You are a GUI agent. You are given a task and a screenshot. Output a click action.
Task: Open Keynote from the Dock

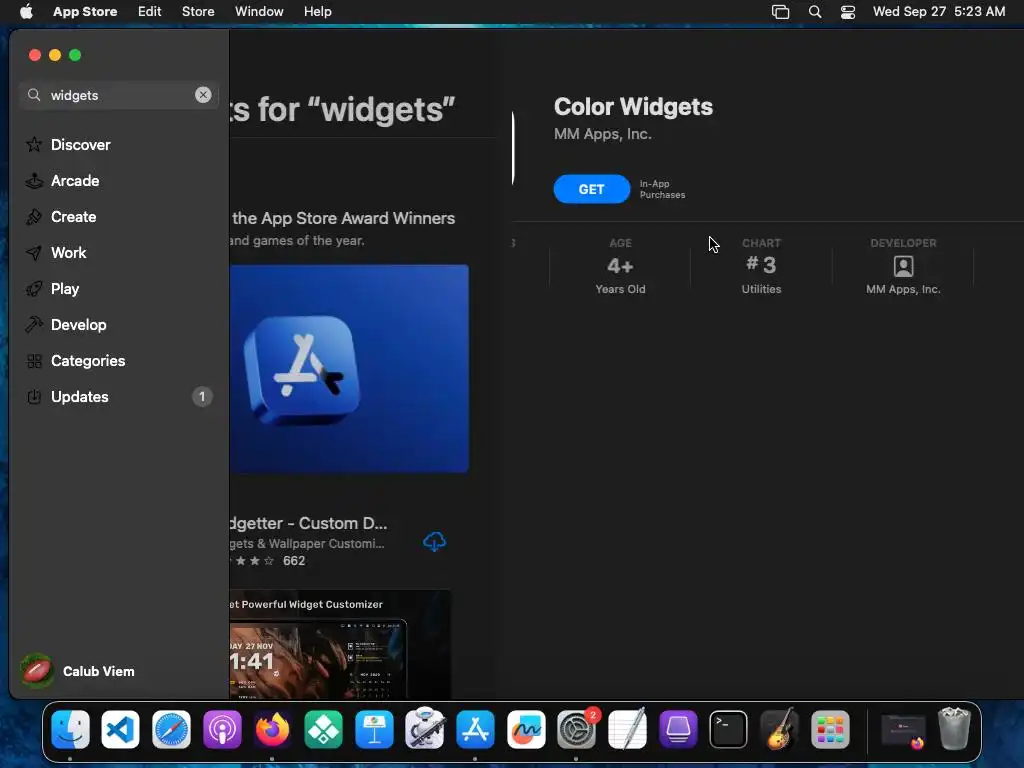click(374, 729)
